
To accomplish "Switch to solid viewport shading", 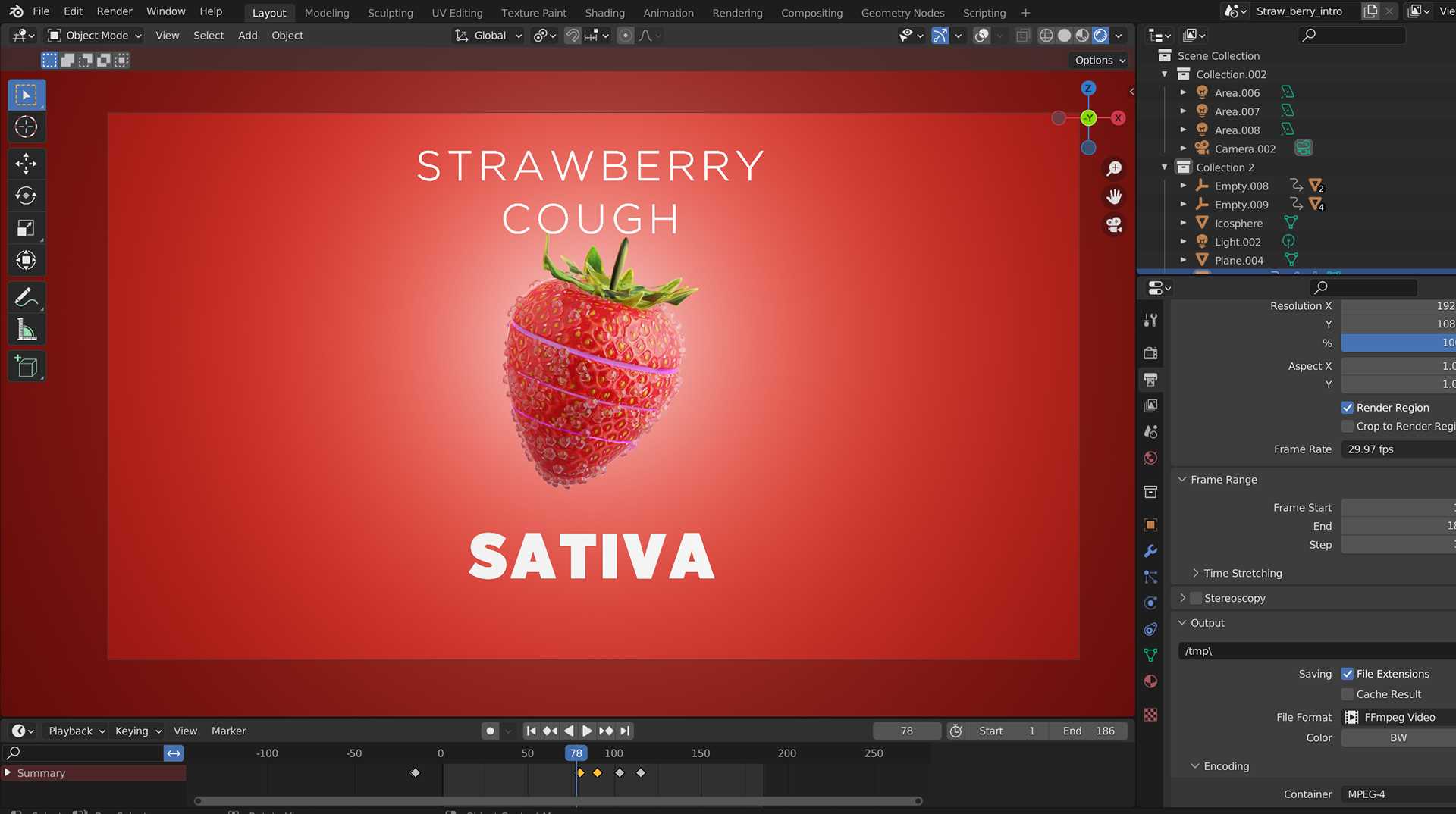I will (x=1064, y=36).
